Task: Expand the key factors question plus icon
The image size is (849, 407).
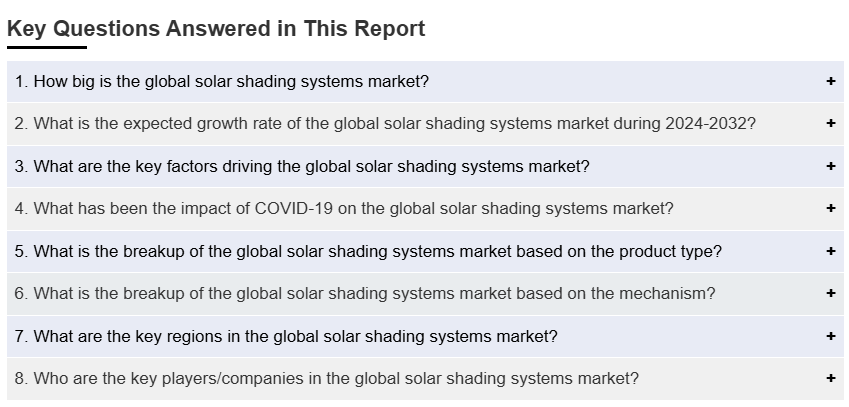Action: coord(831,166)
